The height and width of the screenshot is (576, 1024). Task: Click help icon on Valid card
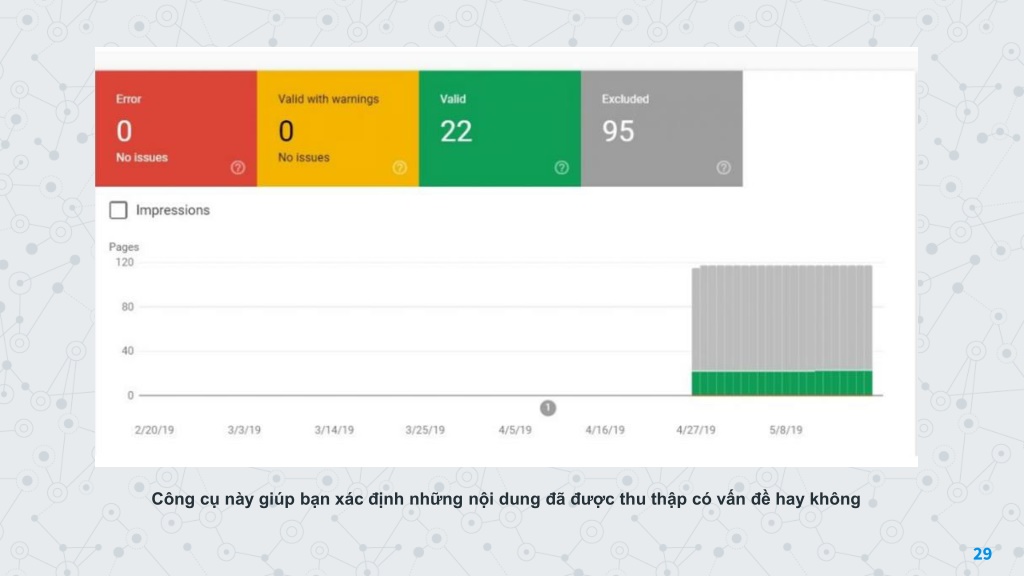pyautogui.click(x=562, y=168)
